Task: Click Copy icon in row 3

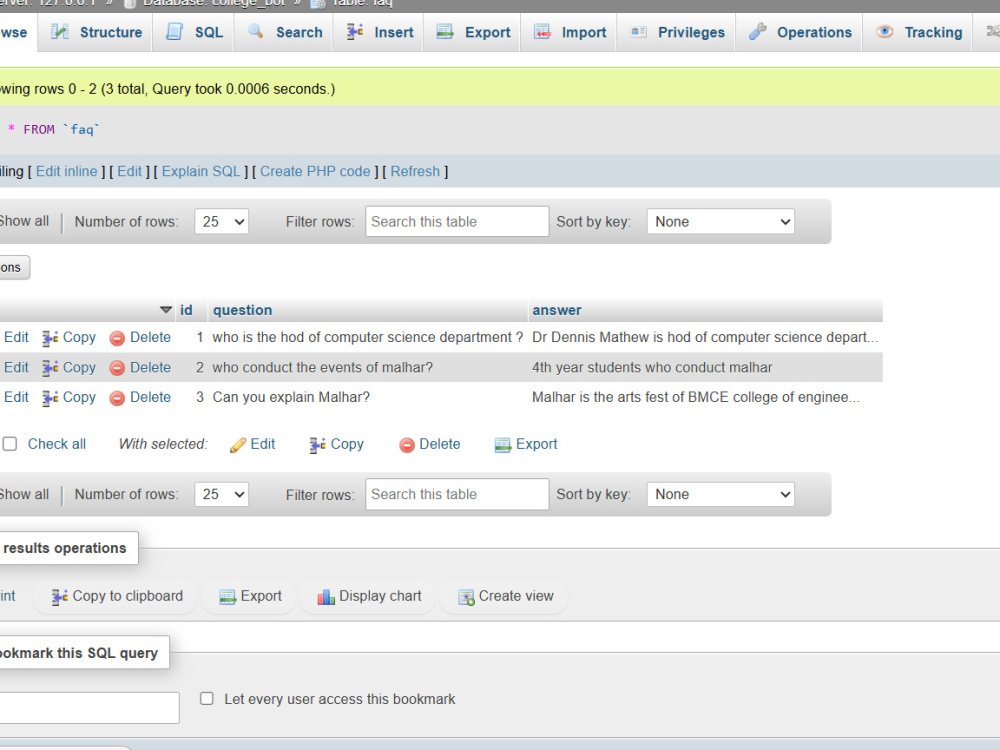Action: pyautogui.click(x=50, y=398)
